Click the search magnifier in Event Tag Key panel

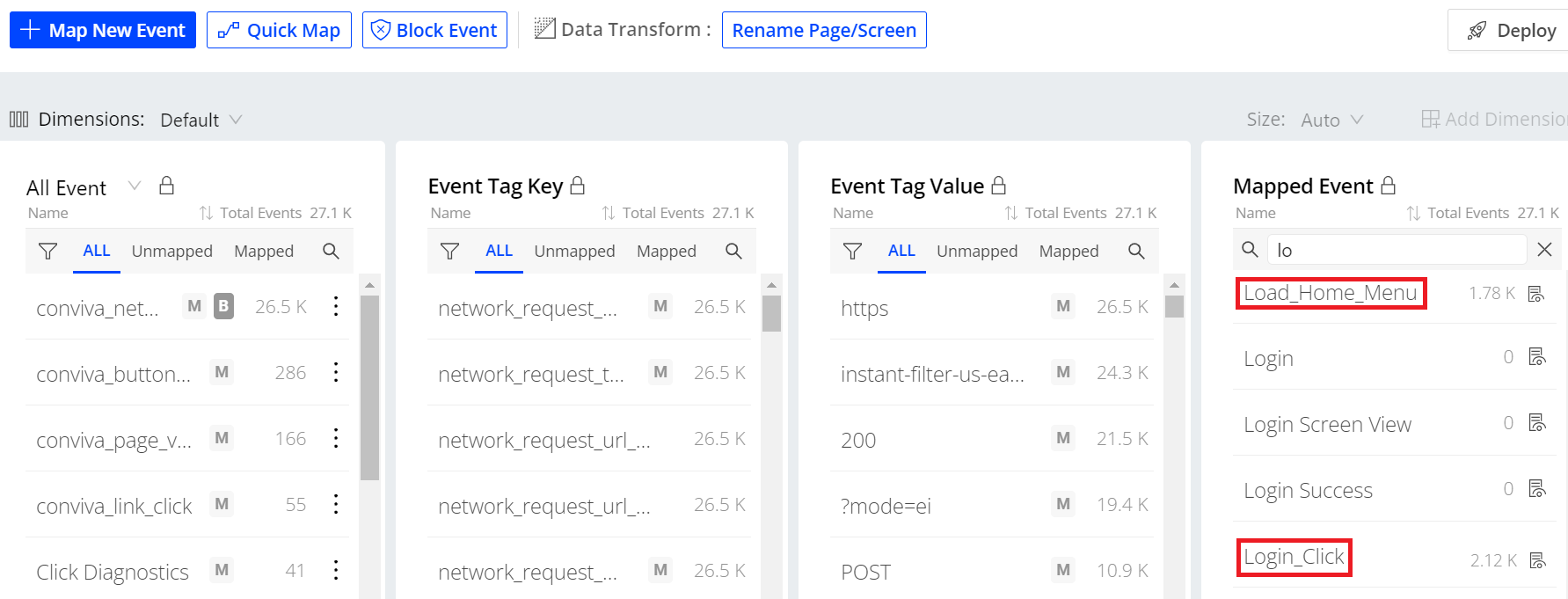733,252
